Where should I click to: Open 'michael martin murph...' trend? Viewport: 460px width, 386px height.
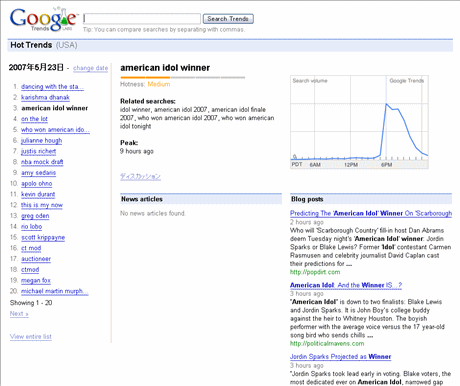pos(55,291)
